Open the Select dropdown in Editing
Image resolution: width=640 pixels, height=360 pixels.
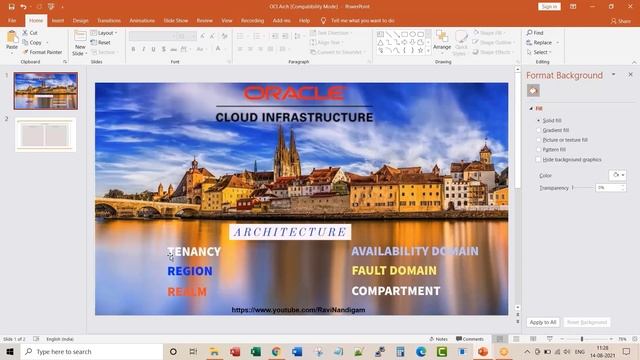tap(539, 52)
